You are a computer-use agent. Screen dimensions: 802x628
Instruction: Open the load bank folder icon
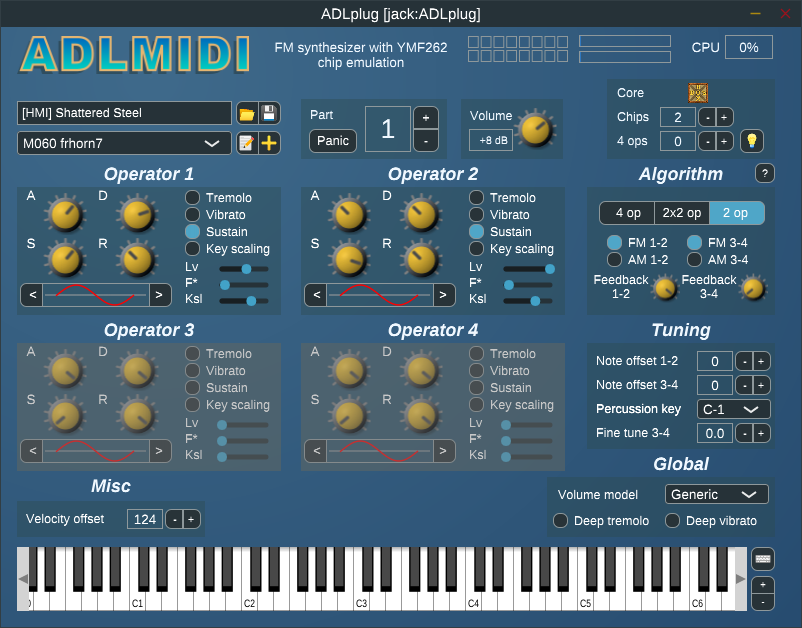click(247, 114)
